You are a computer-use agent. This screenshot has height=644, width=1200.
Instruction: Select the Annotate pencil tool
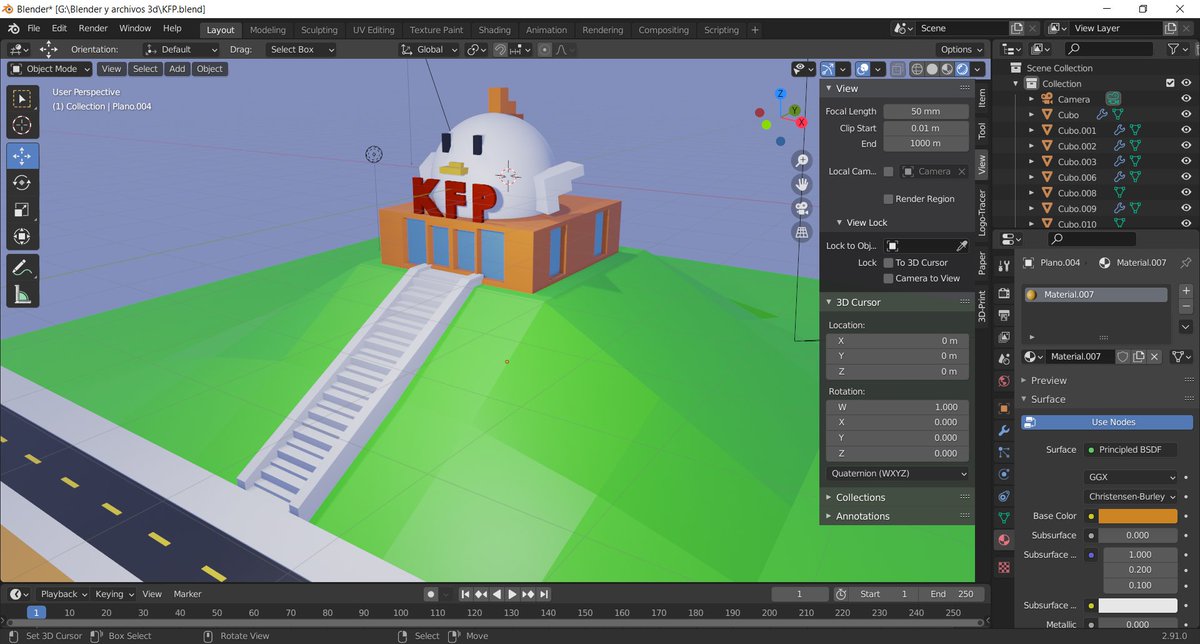click(x=23, y=267)
